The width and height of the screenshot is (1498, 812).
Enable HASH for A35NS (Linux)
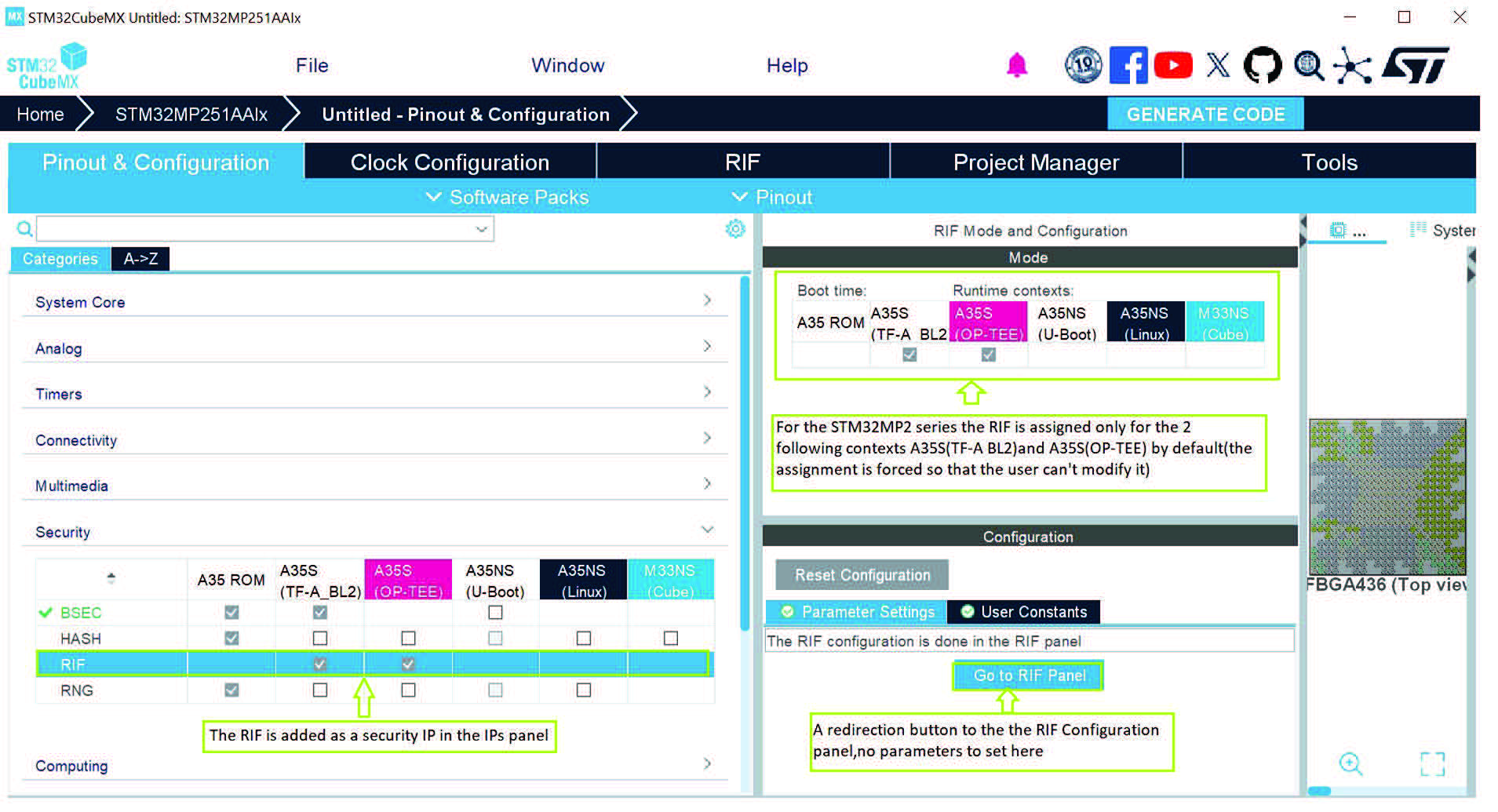(x=584, y=638)
